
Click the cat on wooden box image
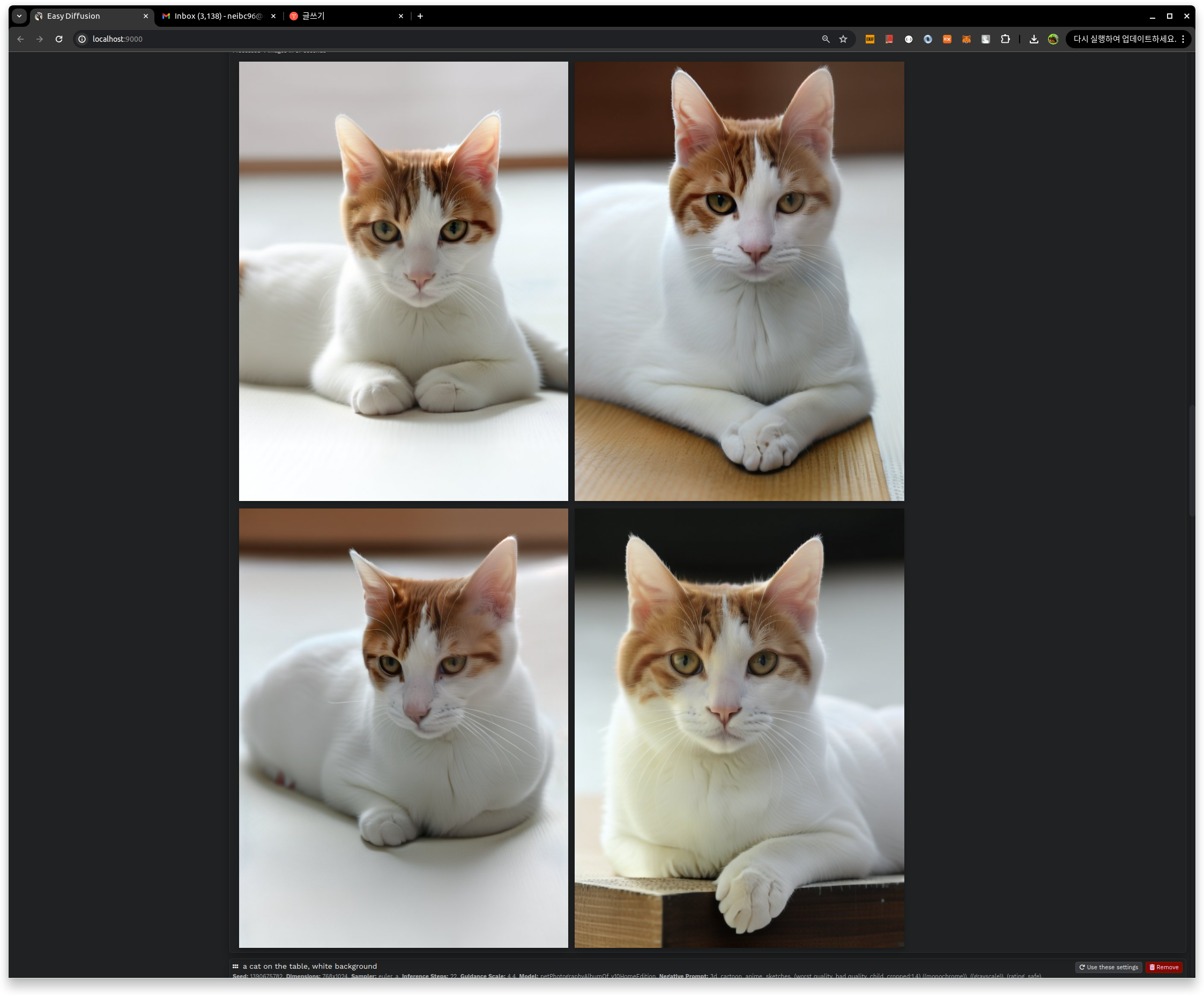click(739, 728)
